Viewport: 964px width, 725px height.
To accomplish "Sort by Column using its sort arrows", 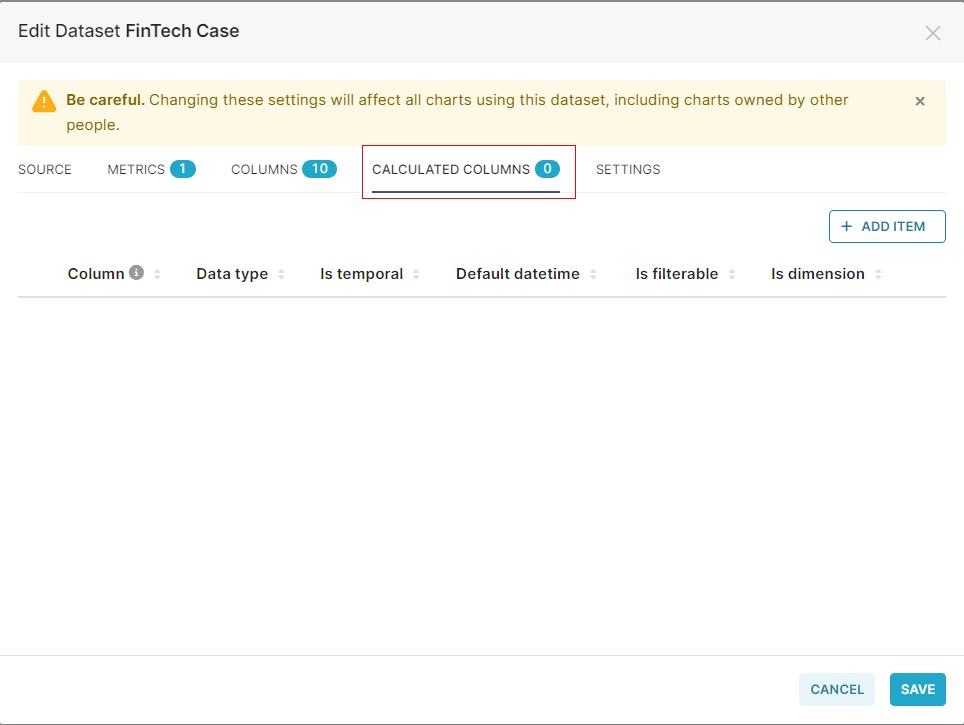I will (x=157, y=274).
